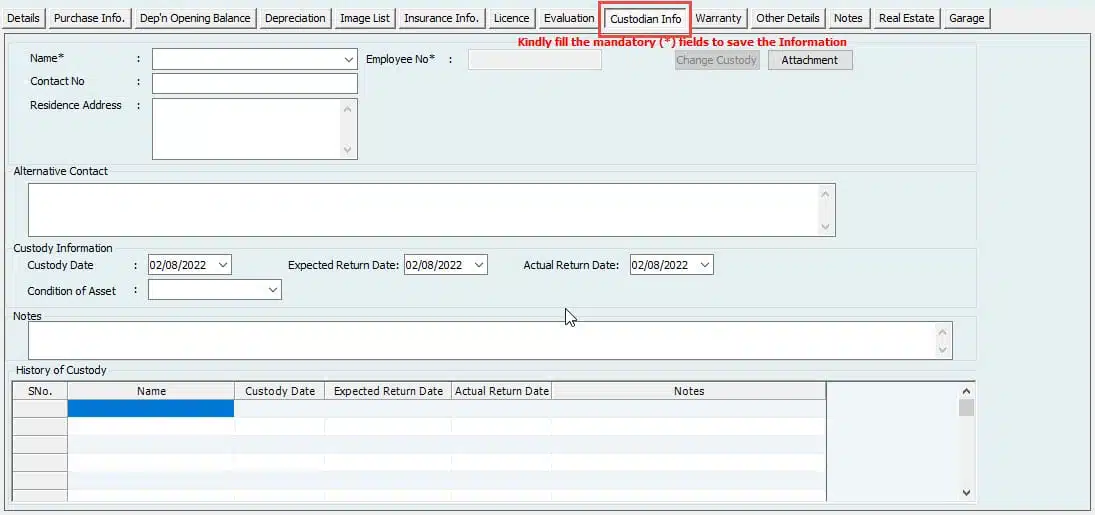1095x515 pixels.
Task: Select the Insurance Info. tab
Action: [442, 18]
